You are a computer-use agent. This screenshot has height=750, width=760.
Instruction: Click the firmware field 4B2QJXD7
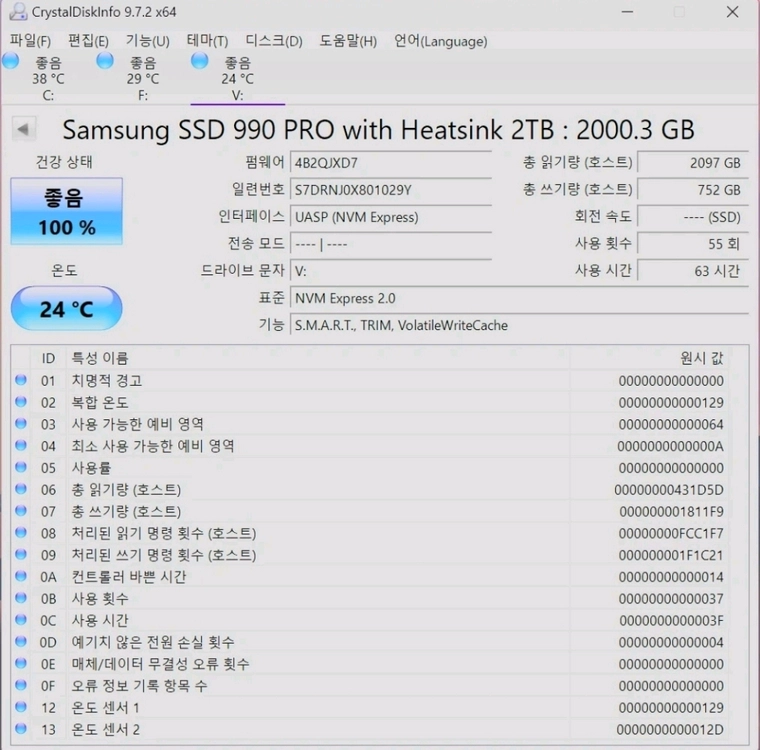tap(391, 162)
